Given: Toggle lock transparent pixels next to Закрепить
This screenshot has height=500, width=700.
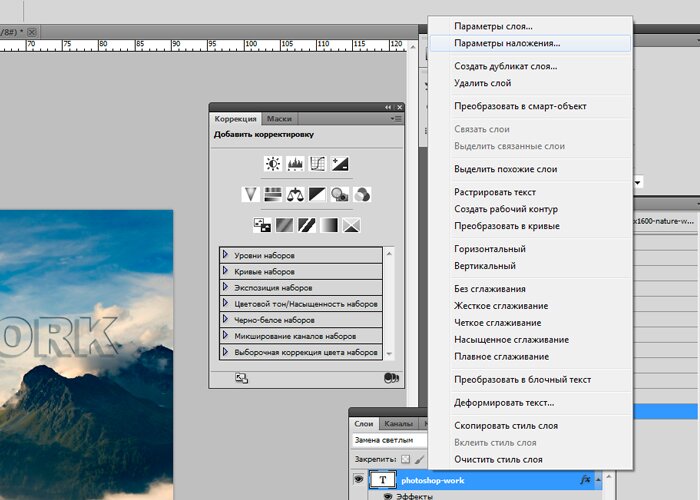Looking at the screenshot, I should tap(406, 459).
